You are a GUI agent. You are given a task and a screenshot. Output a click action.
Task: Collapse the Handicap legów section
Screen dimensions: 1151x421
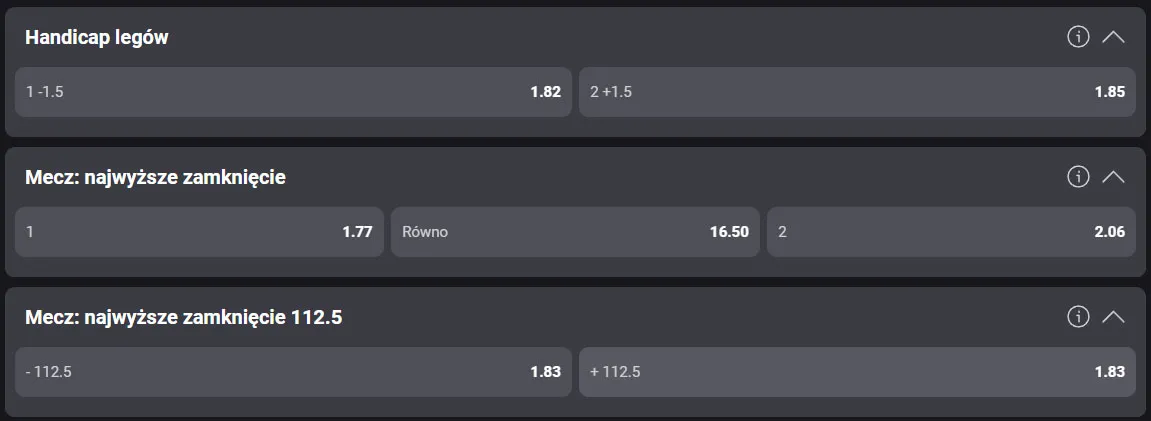pos(1113,37)
